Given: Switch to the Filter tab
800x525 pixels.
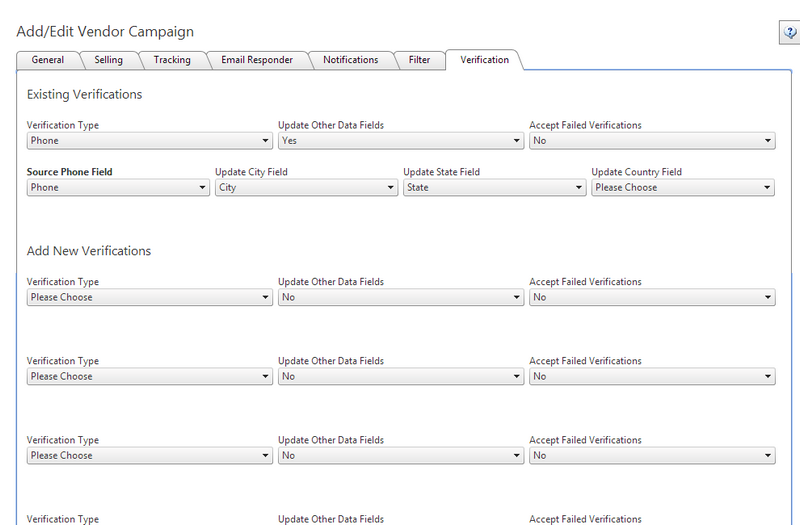Looking at the screenshot, I should click(419, 60).
